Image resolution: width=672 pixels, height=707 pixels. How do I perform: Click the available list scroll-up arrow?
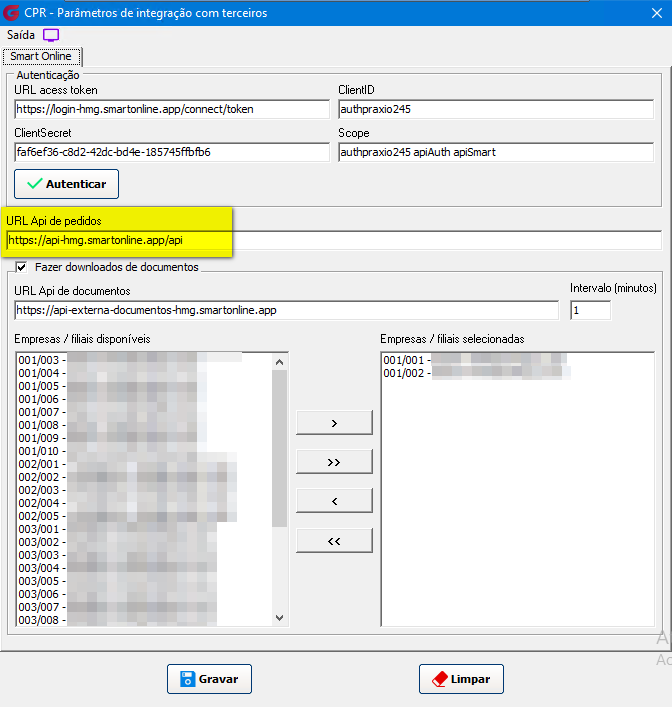click(280, 362)
